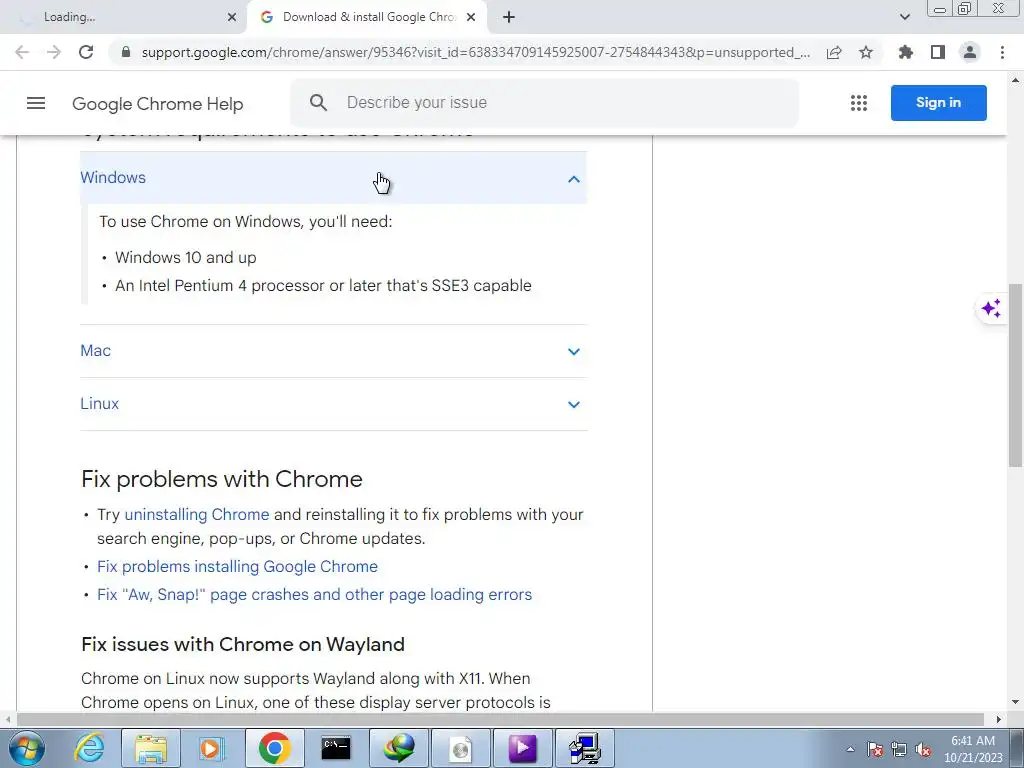
Task: Click the browser Back arrow
Action: (x=22, y=52)
